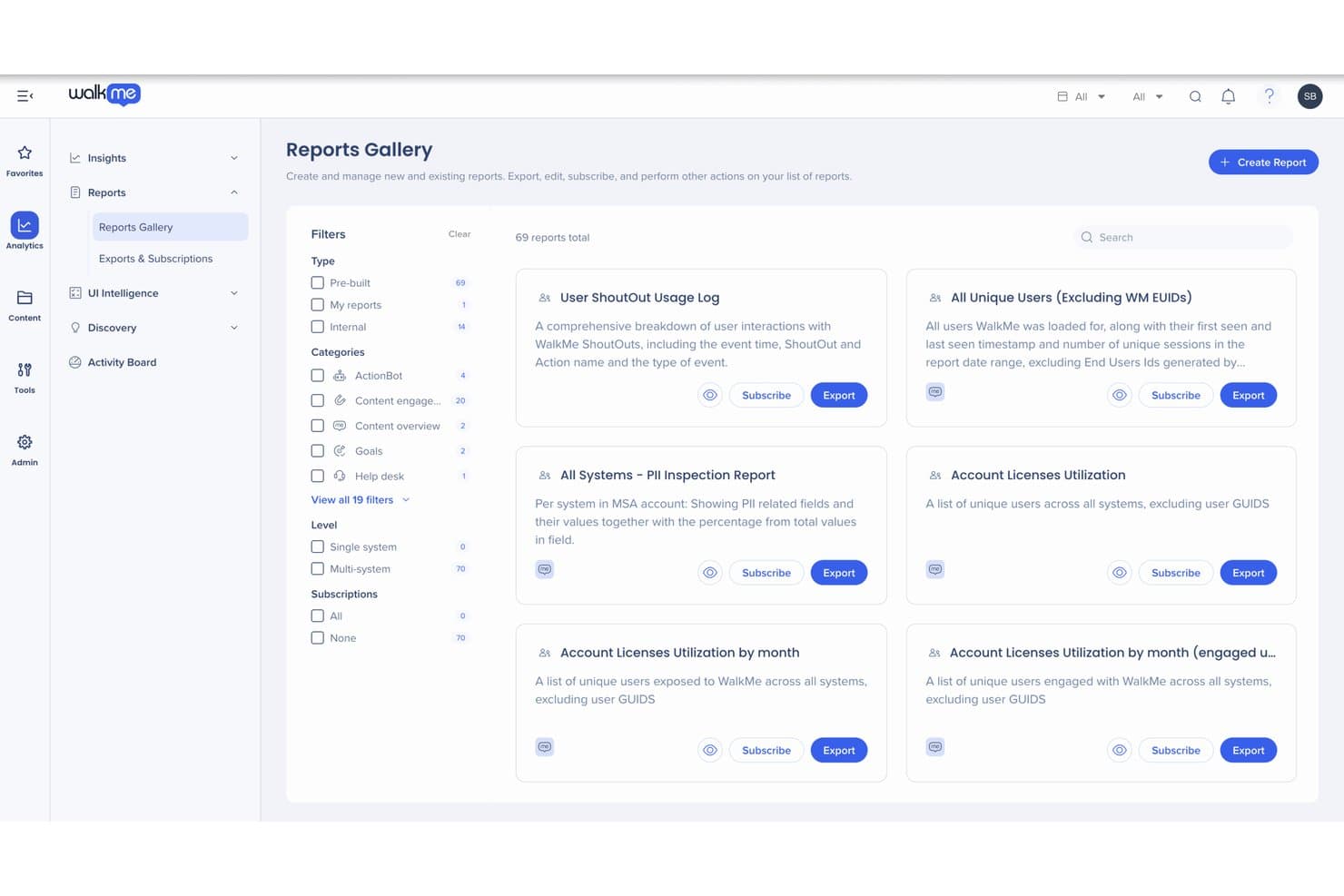
Task: Click the search magnifier icon in header
Action: point(1195,97)
